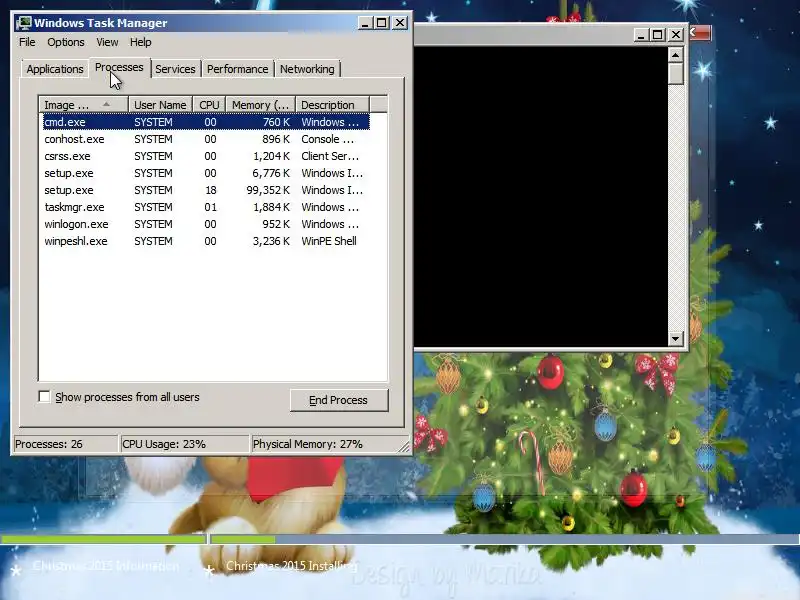The height and width of the screenshot is (600, 800).
Task: Open the Help menu
Action: pos(140,42)
